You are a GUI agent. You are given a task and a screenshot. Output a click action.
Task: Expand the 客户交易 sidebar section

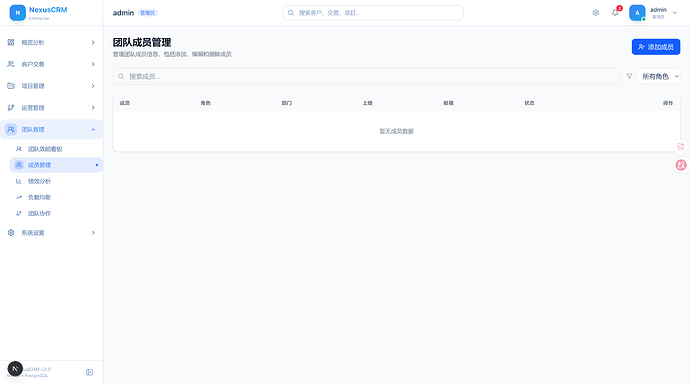(51, 64)
